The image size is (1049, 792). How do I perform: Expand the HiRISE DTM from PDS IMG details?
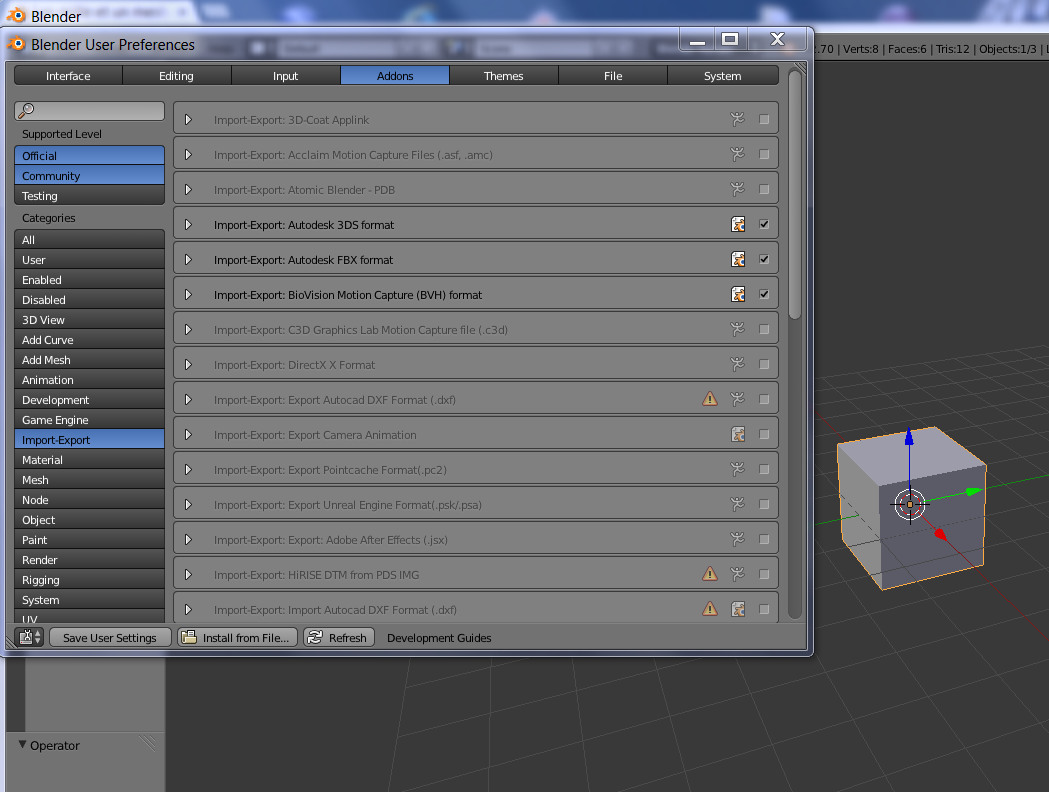coord(189,574)
